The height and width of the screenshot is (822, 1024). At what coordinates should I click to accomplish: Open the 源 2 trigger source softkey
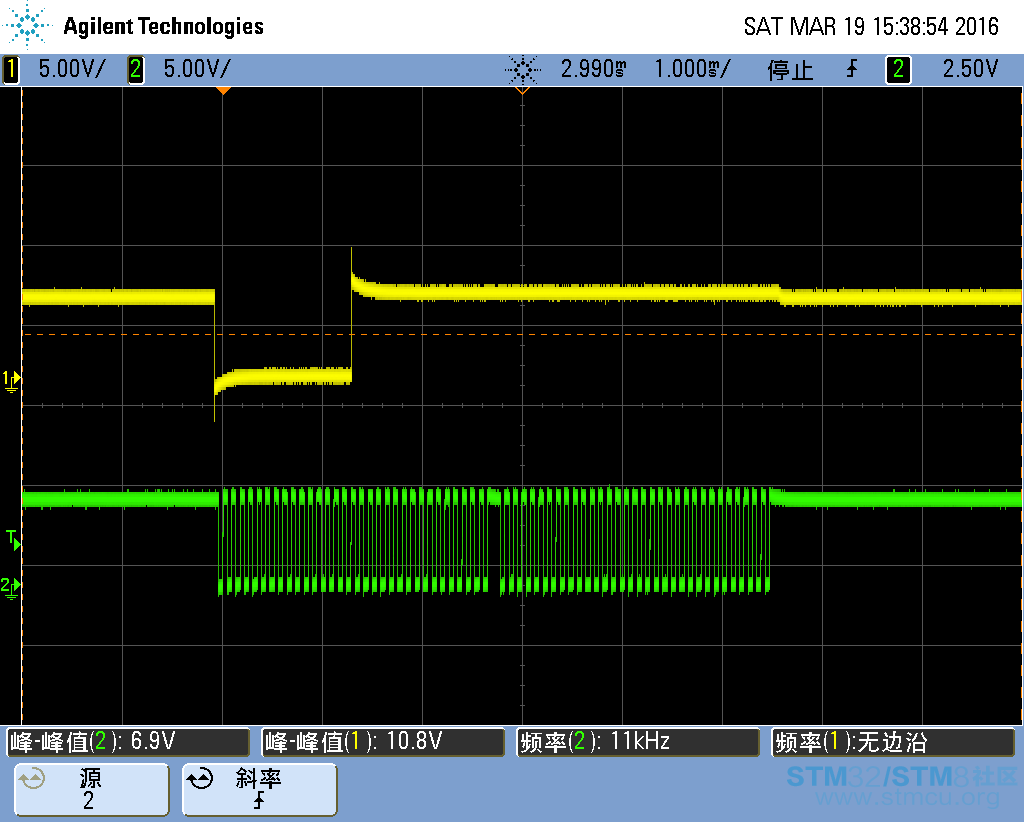[91, 789]
